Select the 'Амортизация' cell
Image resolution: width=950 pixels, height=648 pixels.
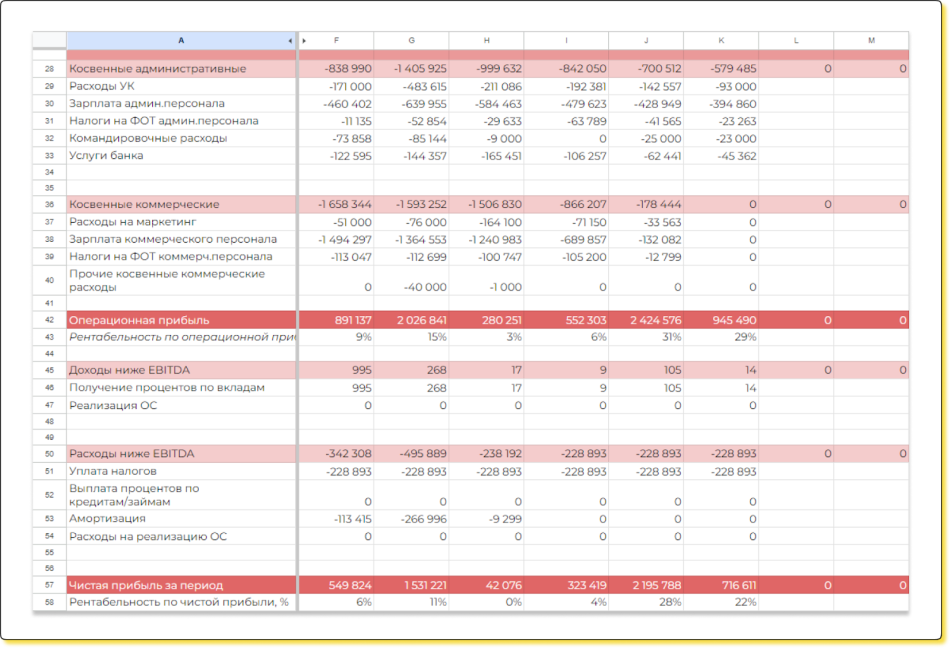[x=181, y=519]
